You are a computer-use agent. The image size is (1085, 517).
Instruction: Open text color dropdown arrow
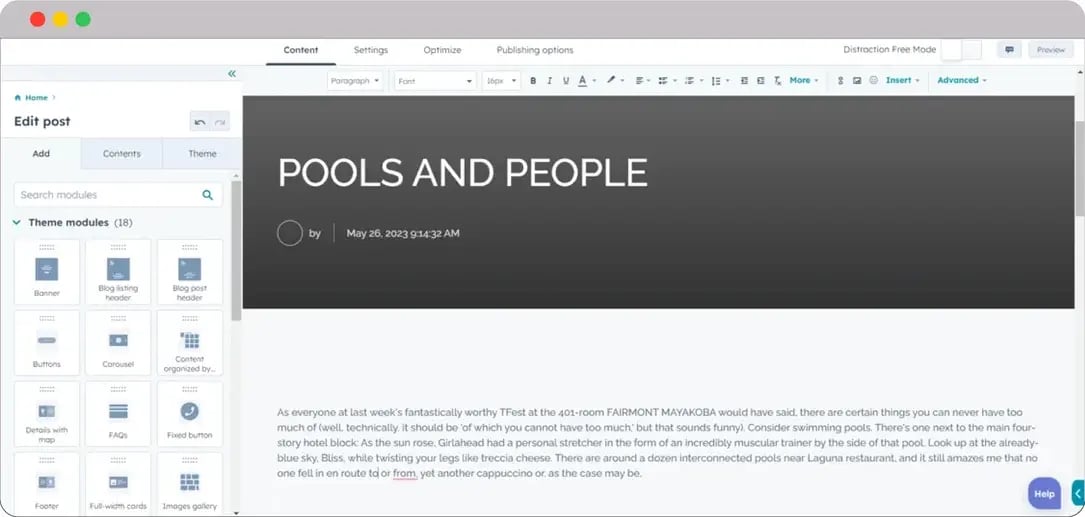(594, 81)
